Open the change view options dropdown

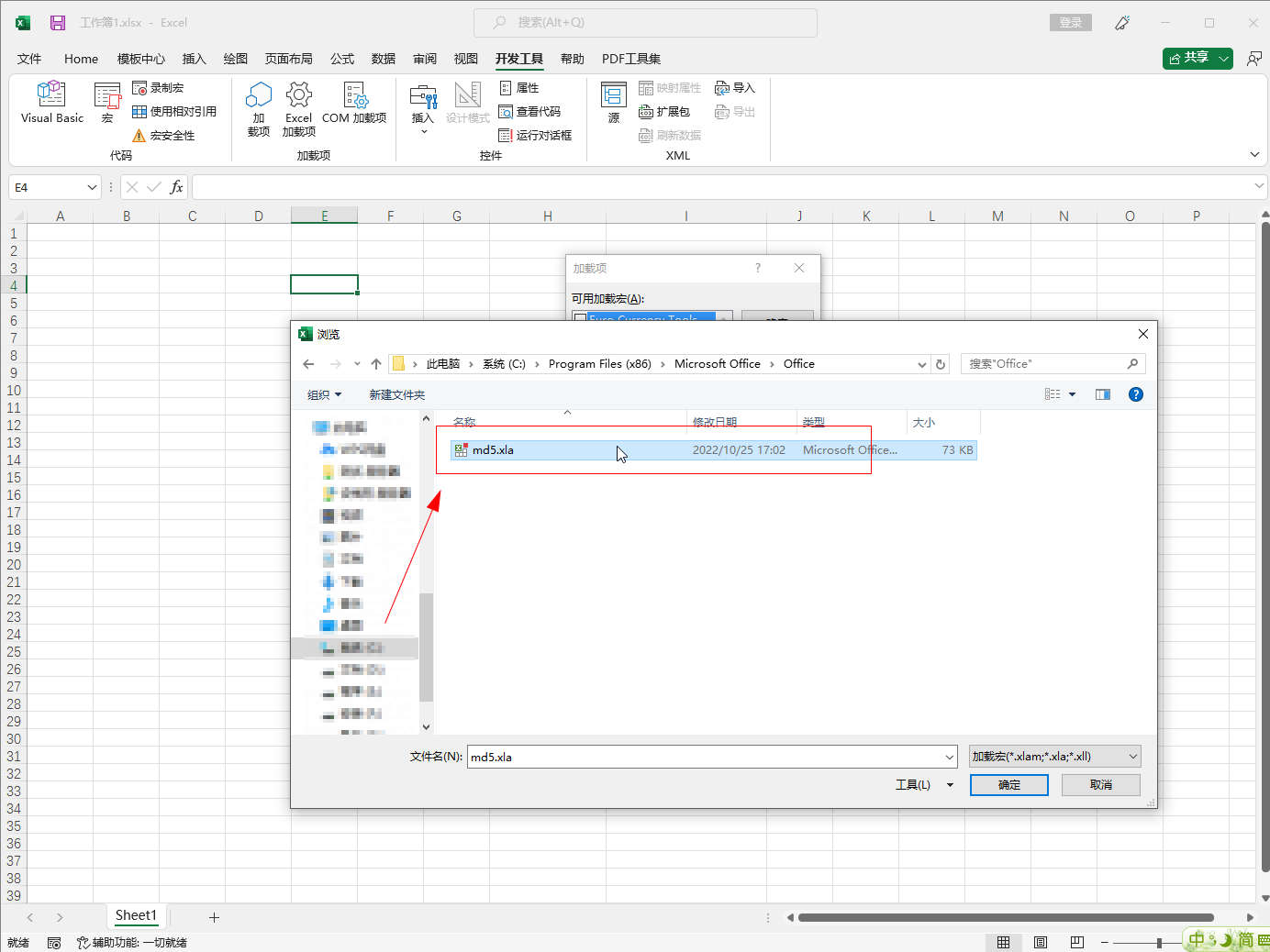(x=1072, y=394)
